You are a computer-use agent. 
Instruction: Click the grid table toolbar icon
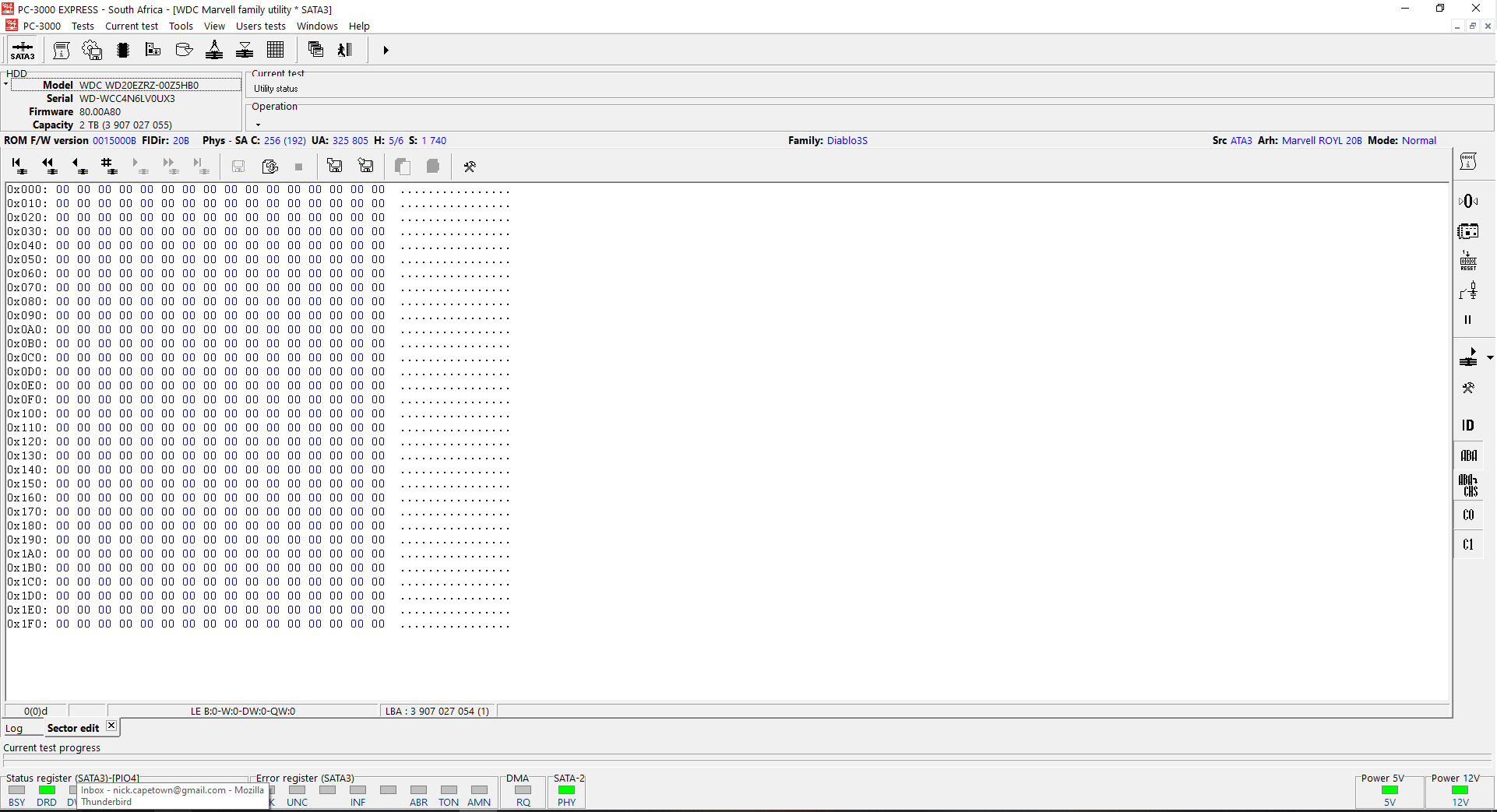[x=275, y=50]
